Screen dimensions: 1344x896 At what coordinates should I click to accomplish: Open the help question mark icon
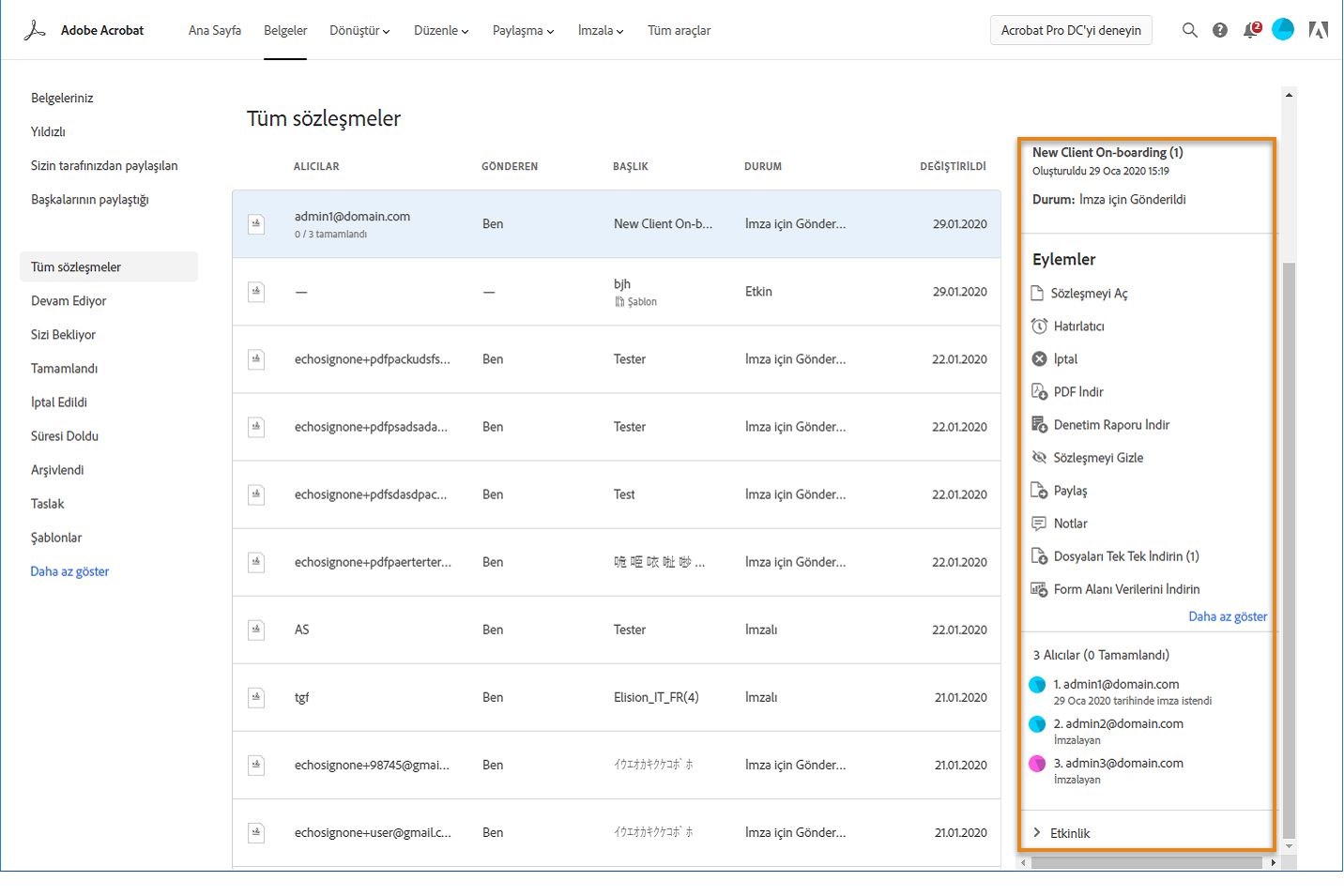1220,30
